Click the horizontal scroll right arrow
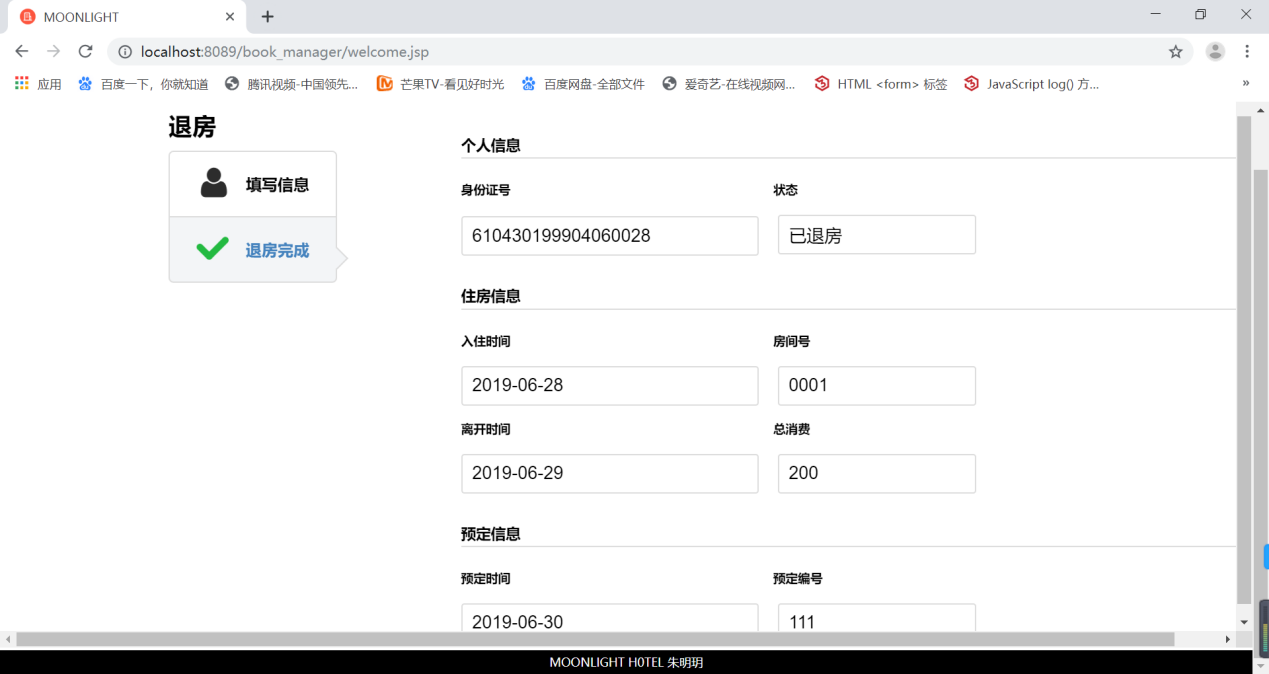The image size is (1269, 674). [x=1228, y=639]
